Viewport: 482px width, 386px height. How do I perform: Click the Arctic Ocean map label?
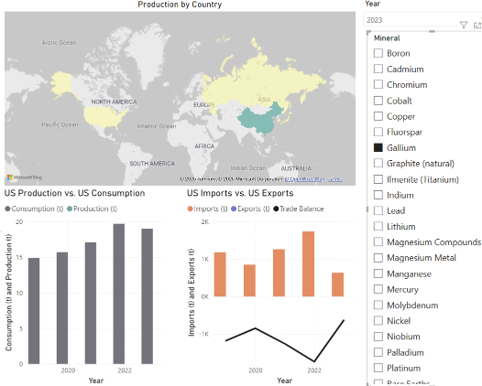click(x=59, y=43)
